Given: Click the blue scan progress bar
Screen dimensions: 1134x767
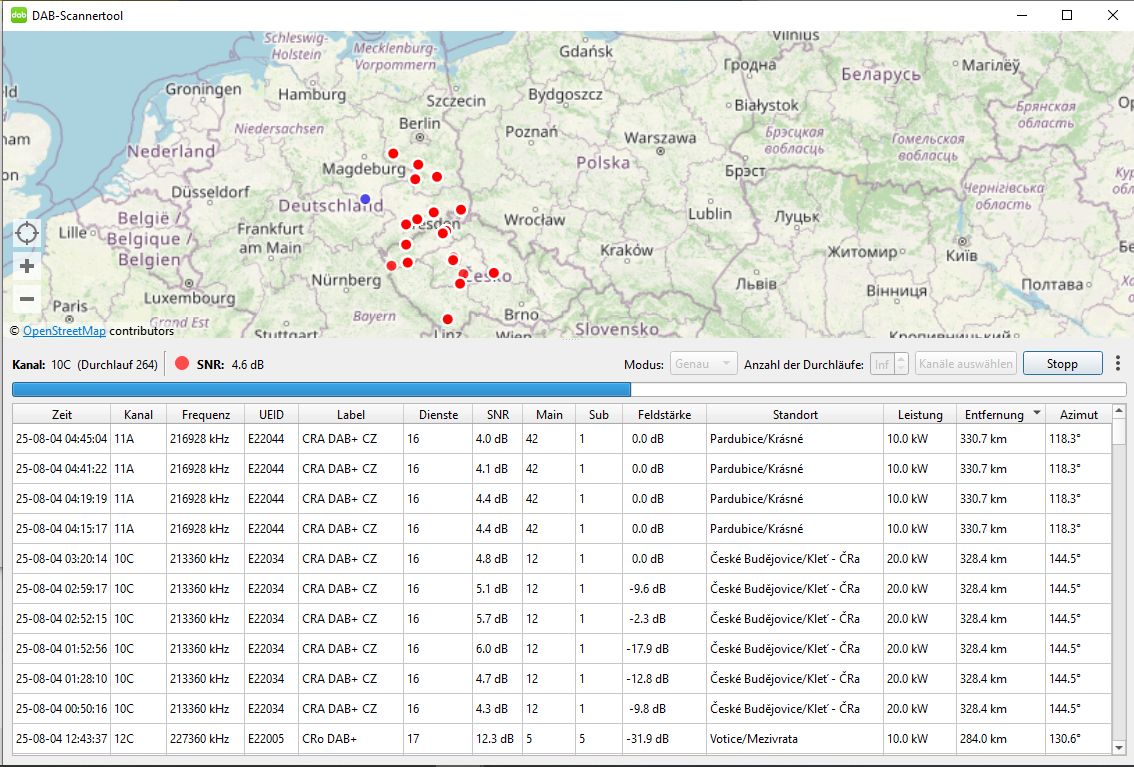Looking at the screenshot, I should pos(320,390).
